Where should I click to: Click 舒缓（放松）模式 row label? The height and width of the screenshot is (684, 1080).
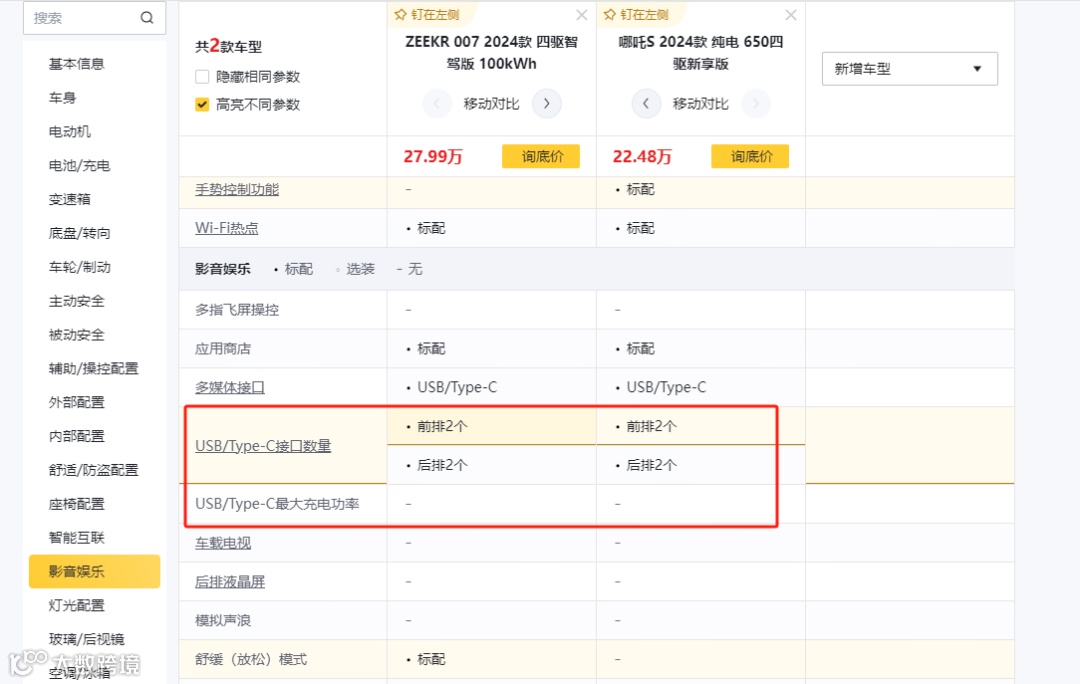click(251, 659)
